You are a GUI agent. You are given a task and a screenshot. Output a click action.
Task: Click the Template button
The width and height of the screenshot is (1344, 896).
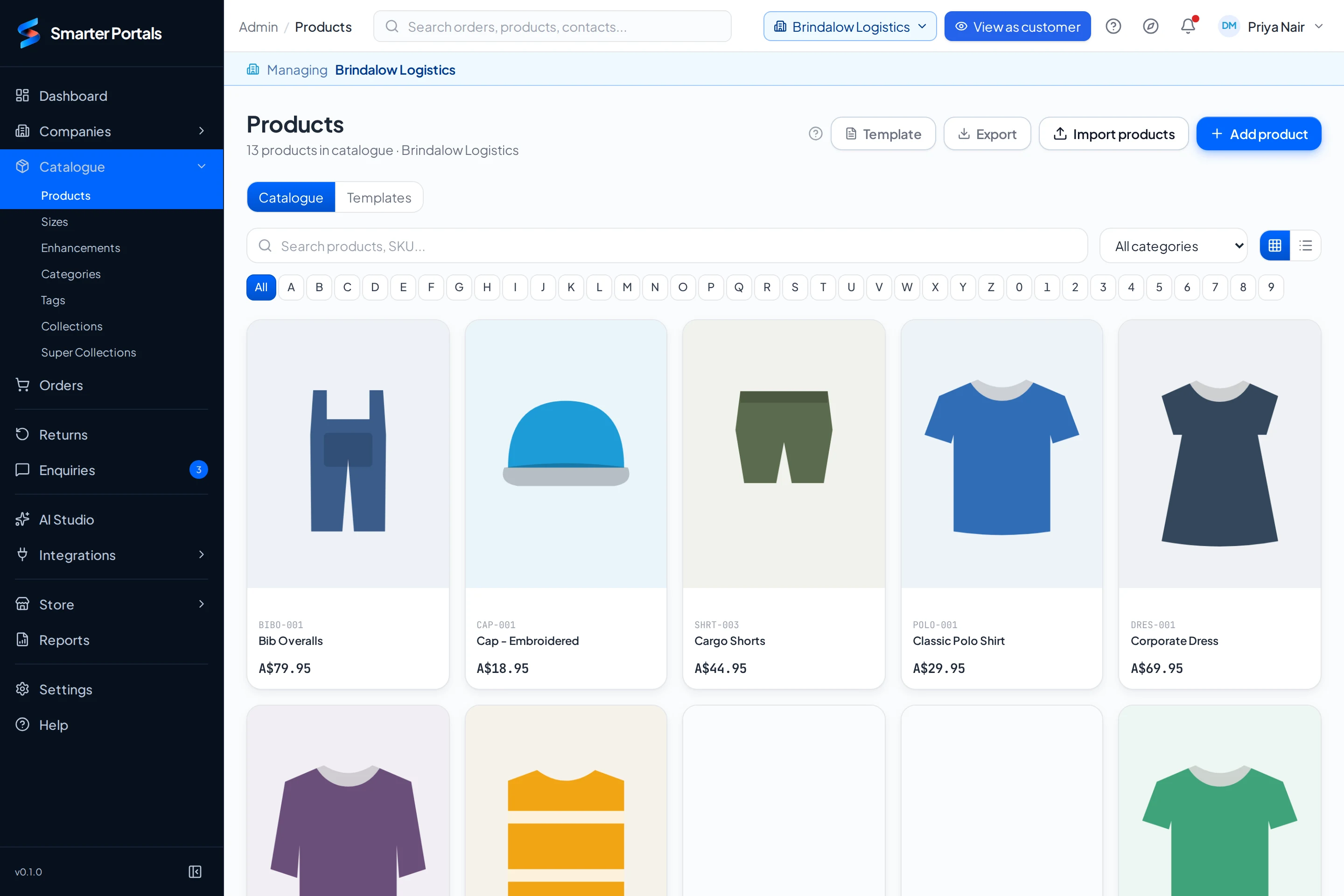883,134
